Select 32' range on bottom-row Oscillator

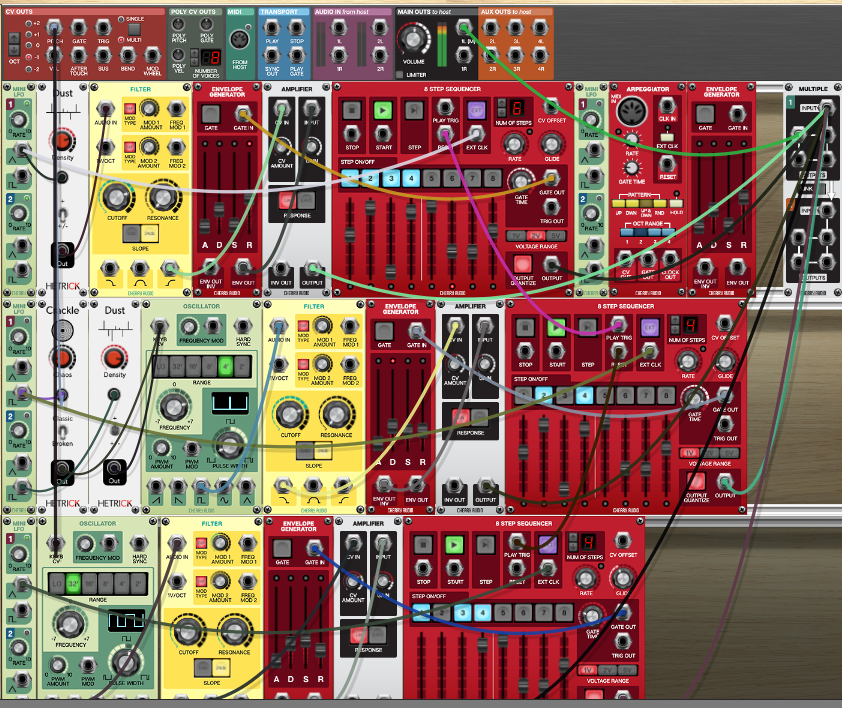[72, 584]
